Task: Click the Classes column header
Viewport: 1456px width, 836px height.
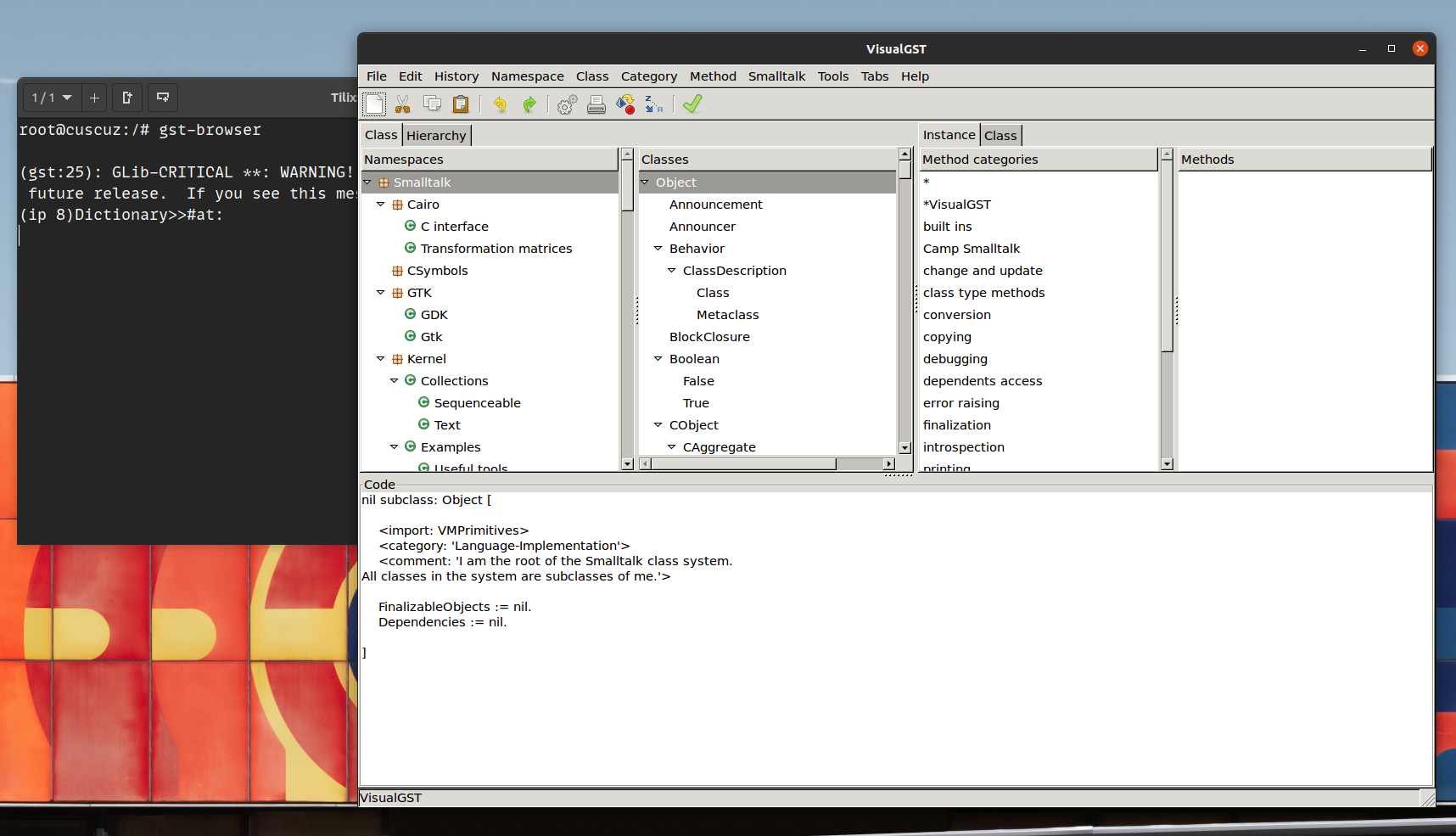Action: 767,160
